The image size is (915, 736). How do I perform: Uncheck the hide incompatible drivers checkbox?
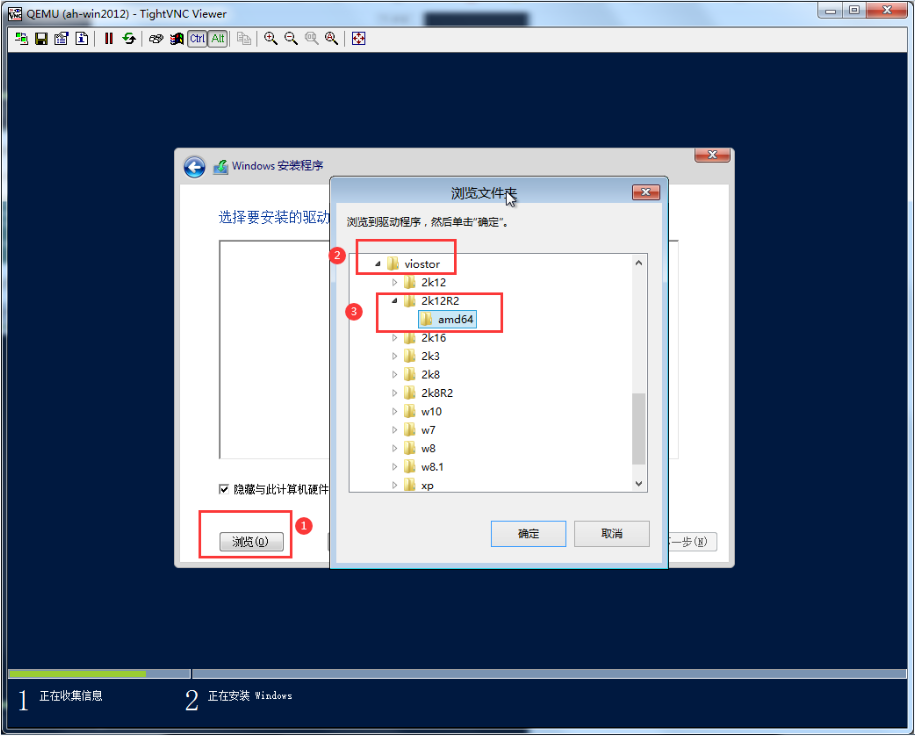click(224, 489)
